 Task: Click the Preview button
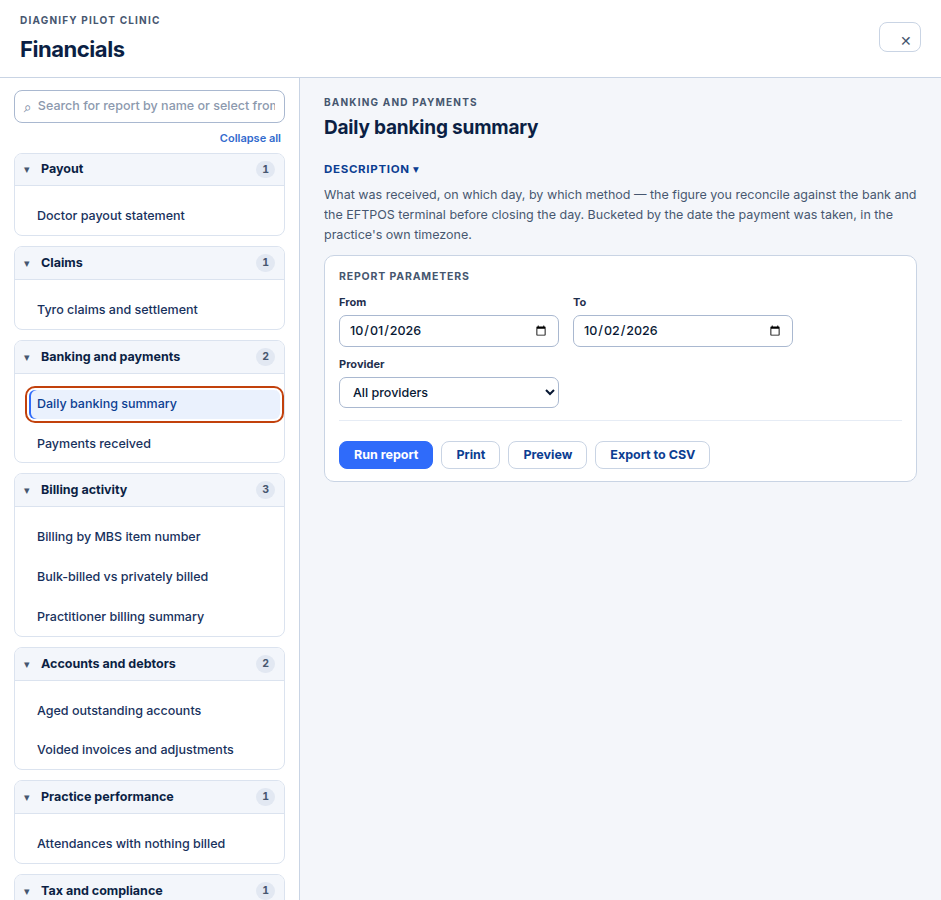click(x=547, y=455)
